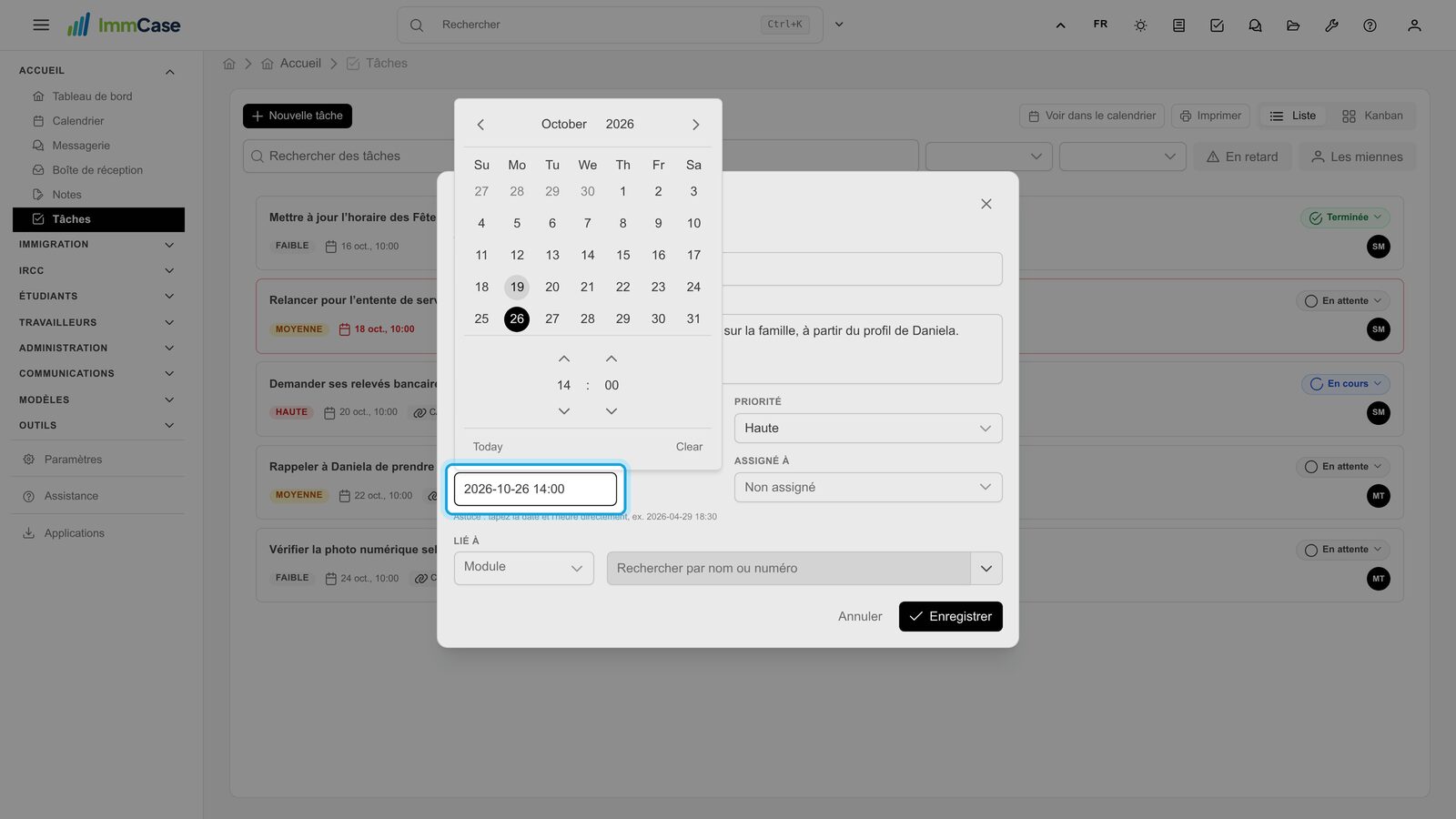1456x819 pixels.
Task: Open the Assigné à dropdown
Action: (x=868, y=488)
